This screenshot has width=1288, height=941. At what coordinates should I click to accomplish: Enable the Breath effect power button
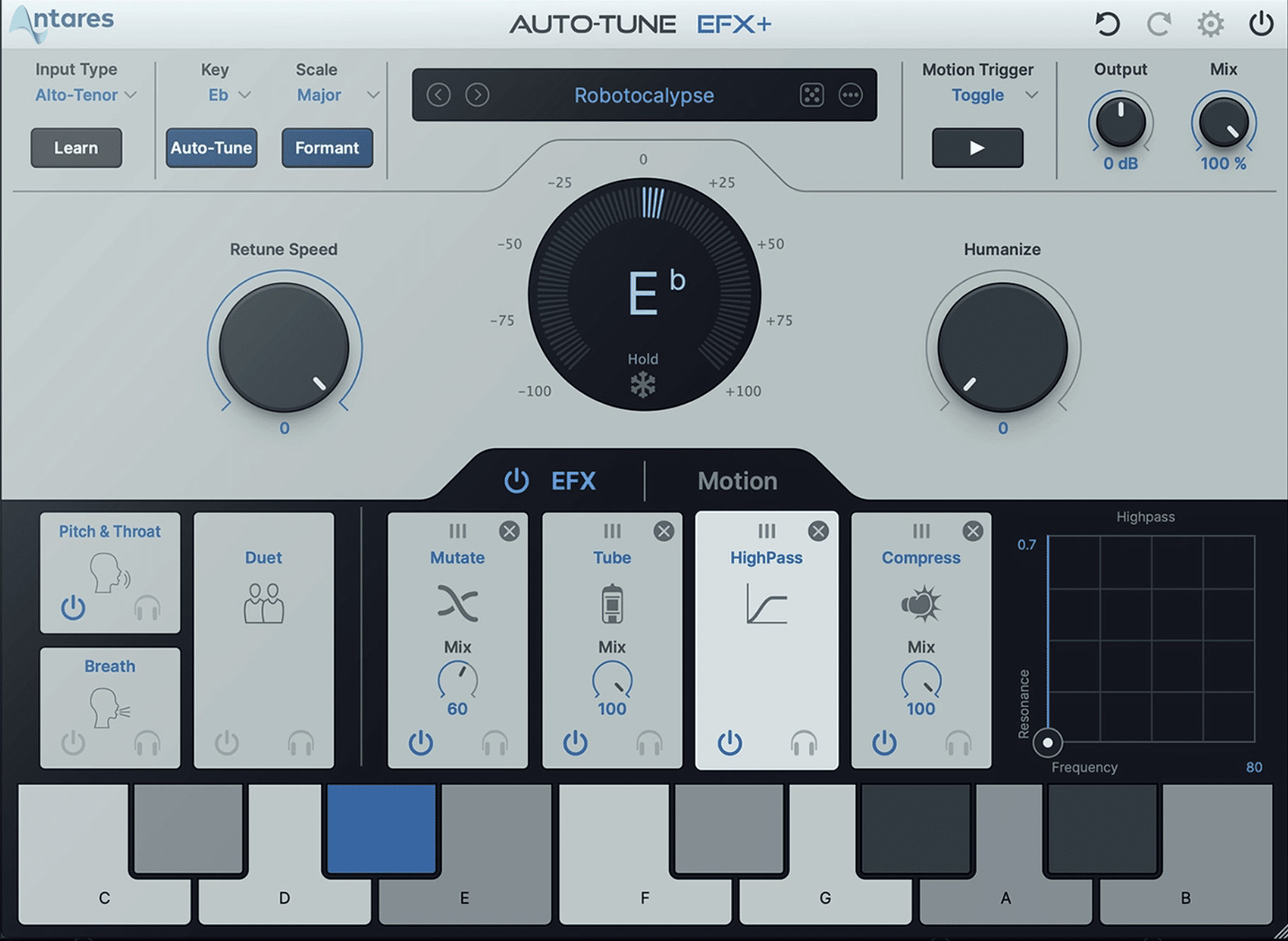73,743
